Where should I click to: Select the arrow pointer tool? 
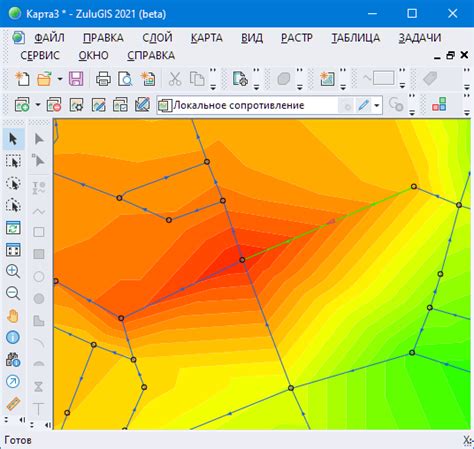coord(13,139)
